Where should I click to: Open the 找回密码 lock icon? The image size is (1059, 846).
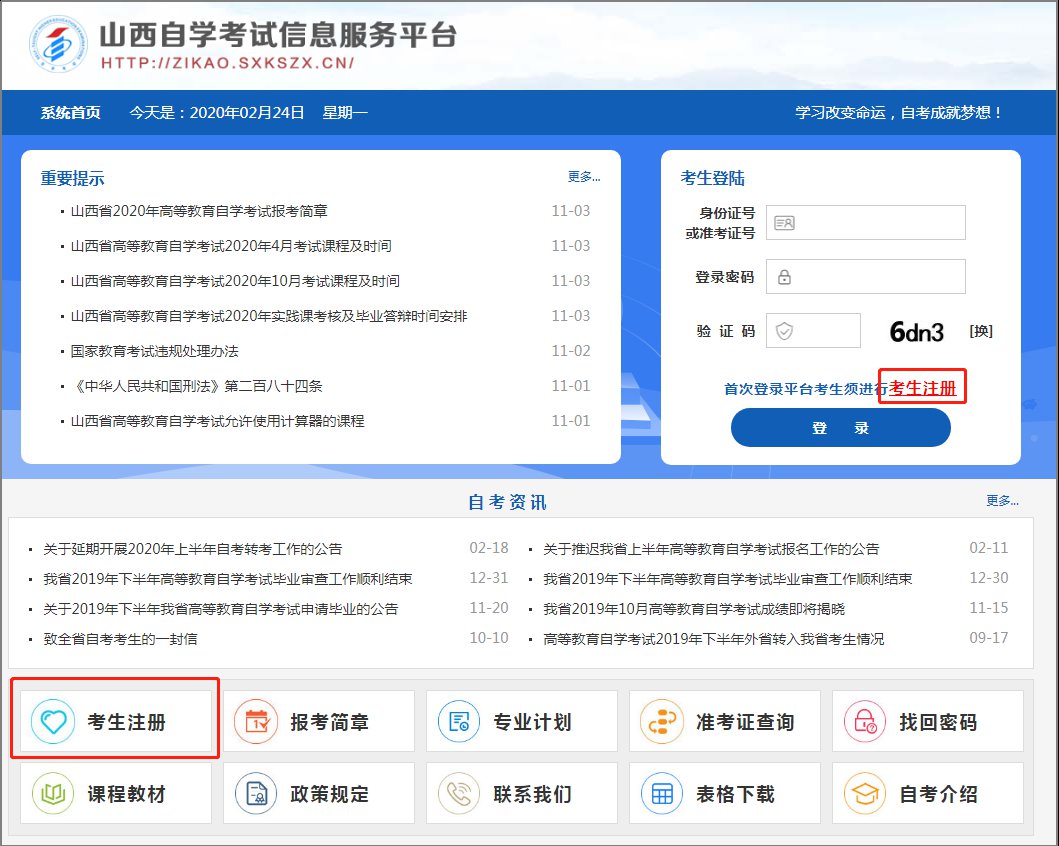point(865,722)
